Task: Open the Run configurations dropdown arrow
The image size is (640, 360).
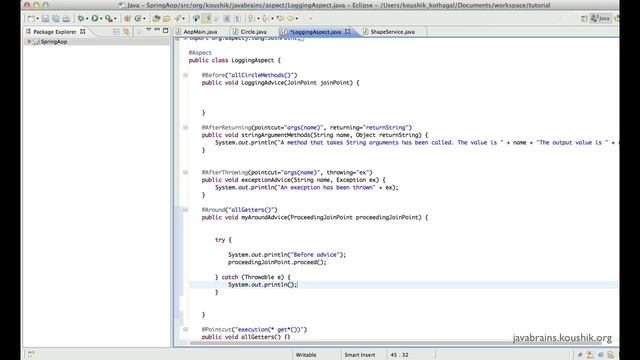Action: (x=101, y=19)
